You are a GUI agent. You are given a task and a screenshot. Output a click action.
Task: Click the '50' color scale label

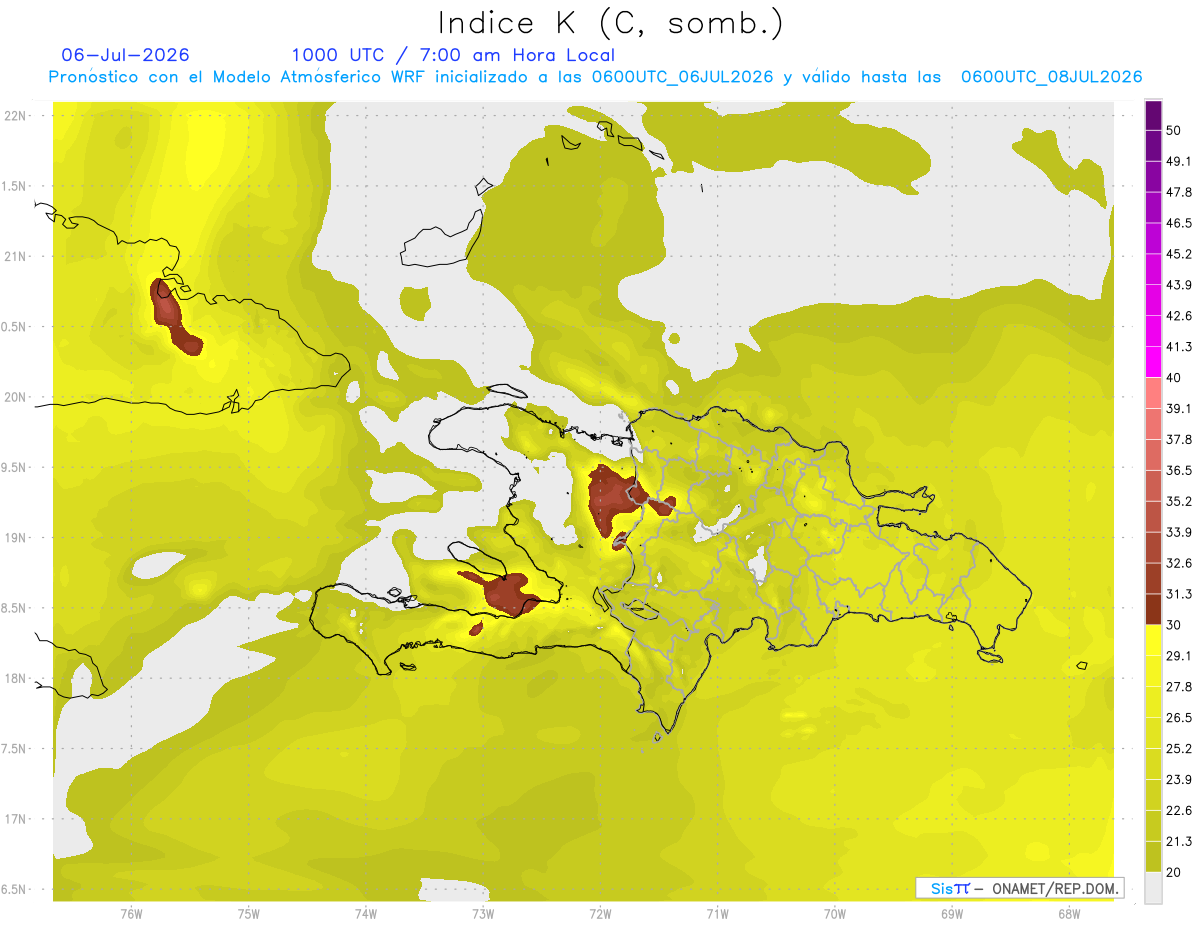[1175, 131]
